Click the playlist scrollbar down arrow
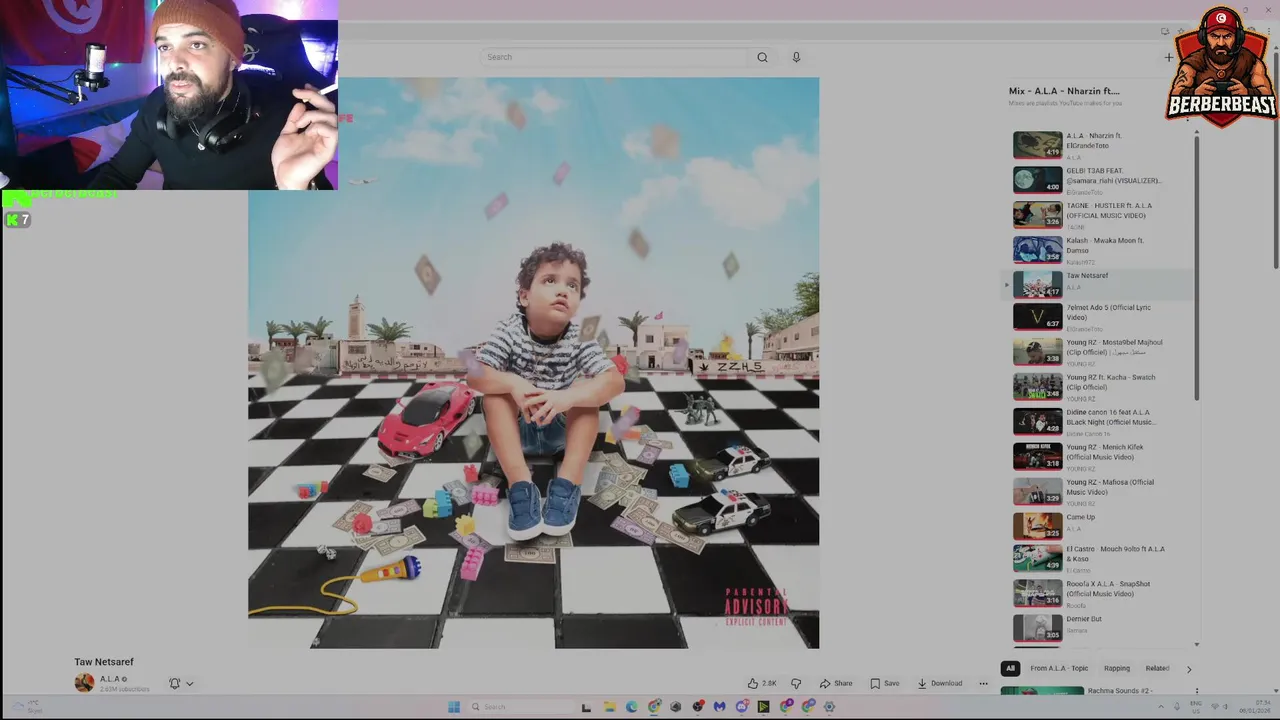This screenshot has height=720, width=1280. point(1197,645)
